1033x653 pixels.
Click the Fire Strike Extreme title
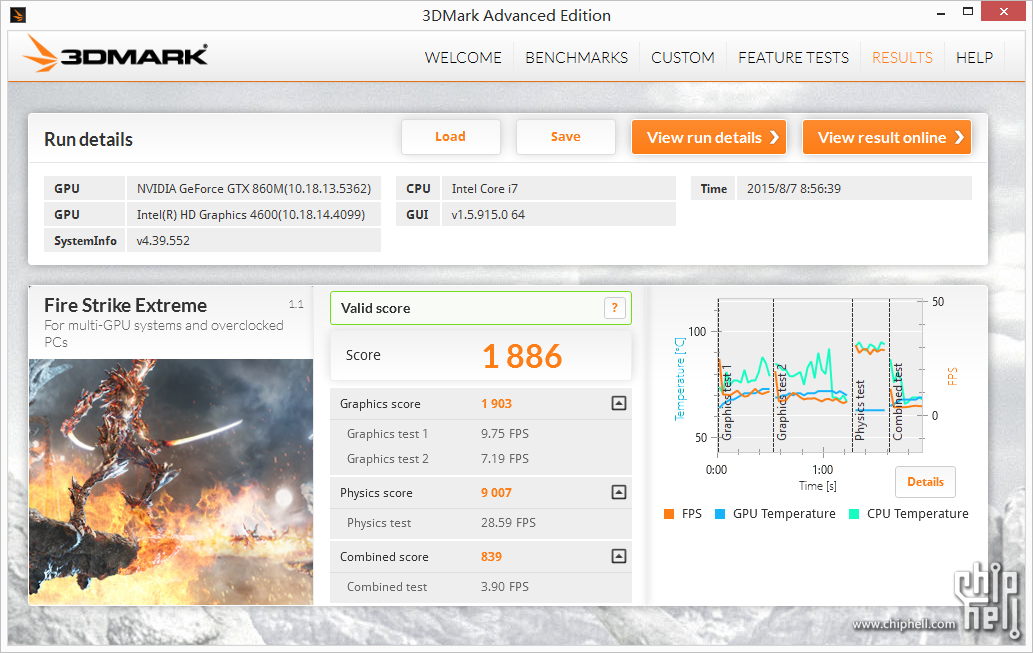[125, 305]
